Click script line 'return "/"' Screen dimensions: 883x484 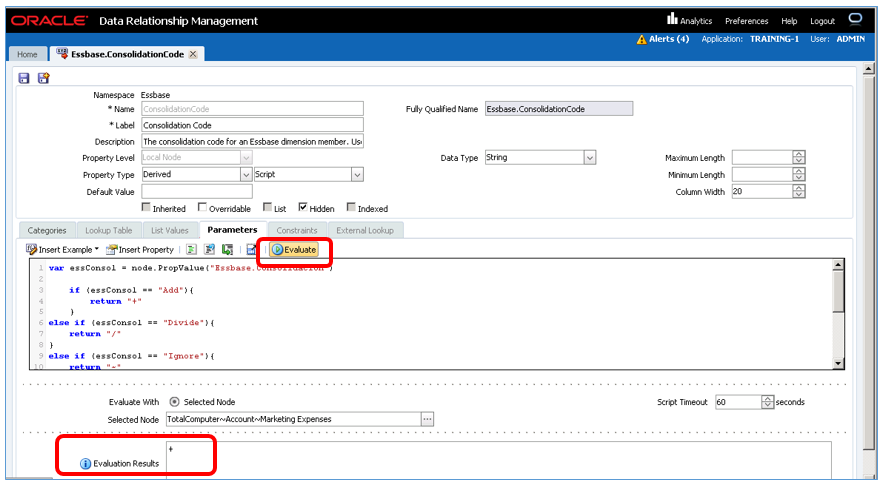pos(95,334)
